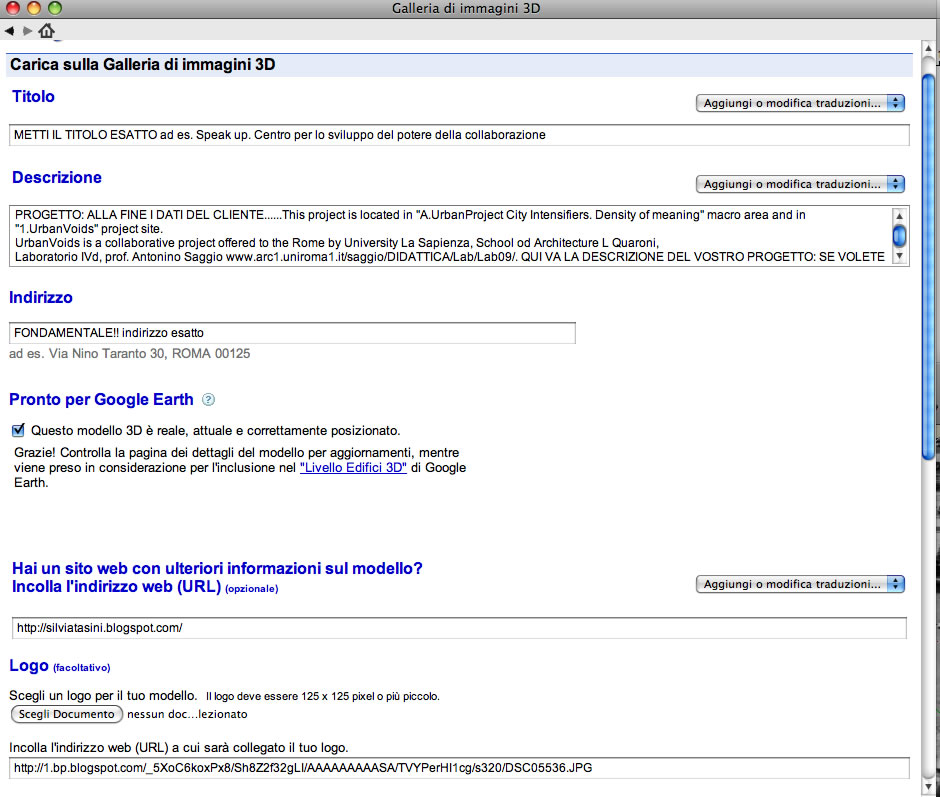Image resolution: width=940 pixels, height=797 pixels.
Task: Click into the Titolo text field
Action: tap(458, 135)
